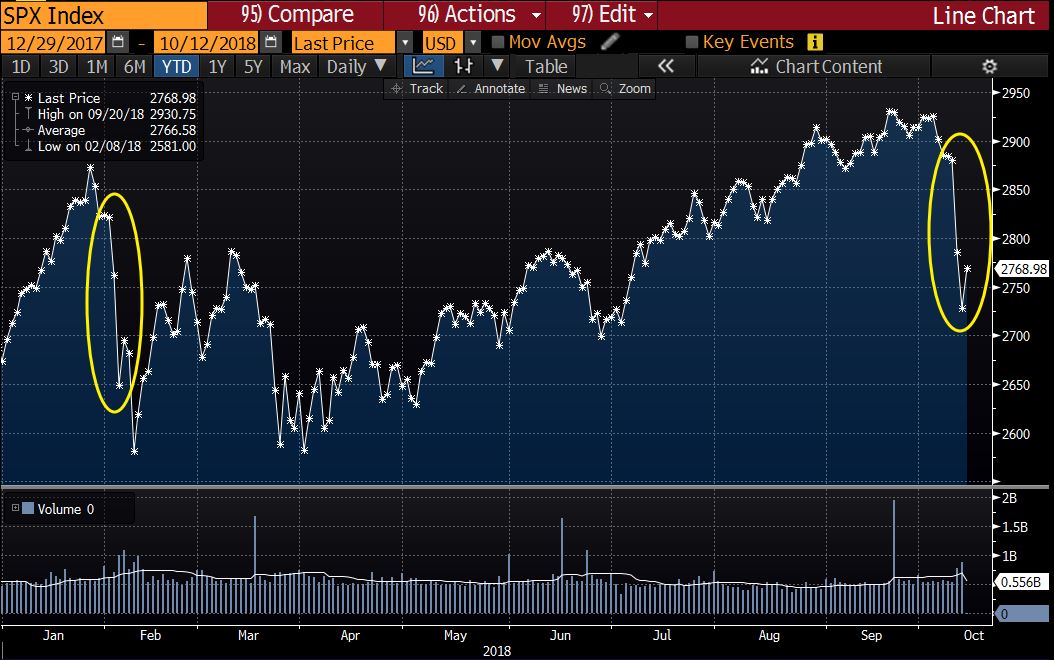Open the USD currency dropdown
1054x660 pixels.
(x=471, y=42)
